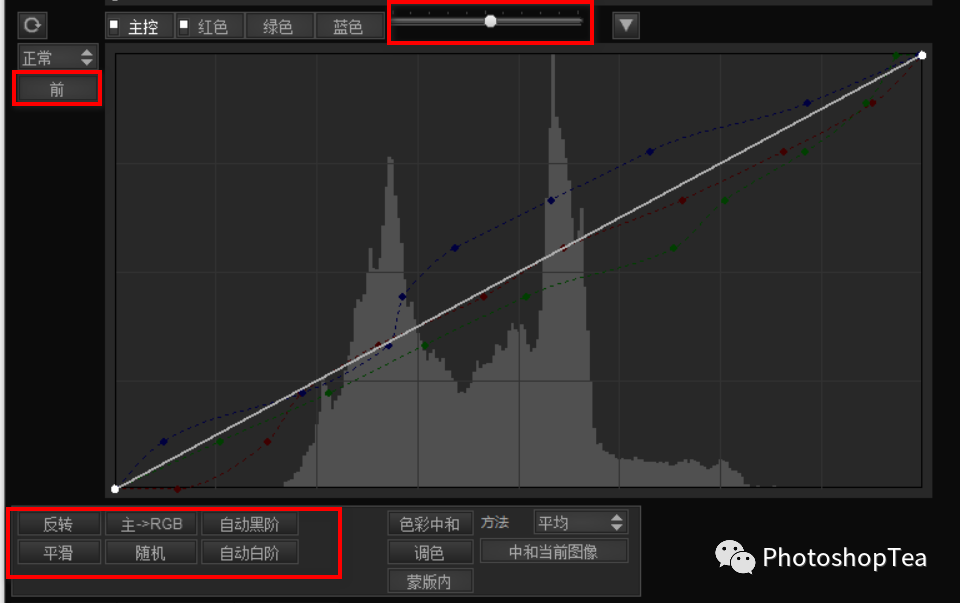Apply 主->RGB conversion

click(x=151, y=523)
